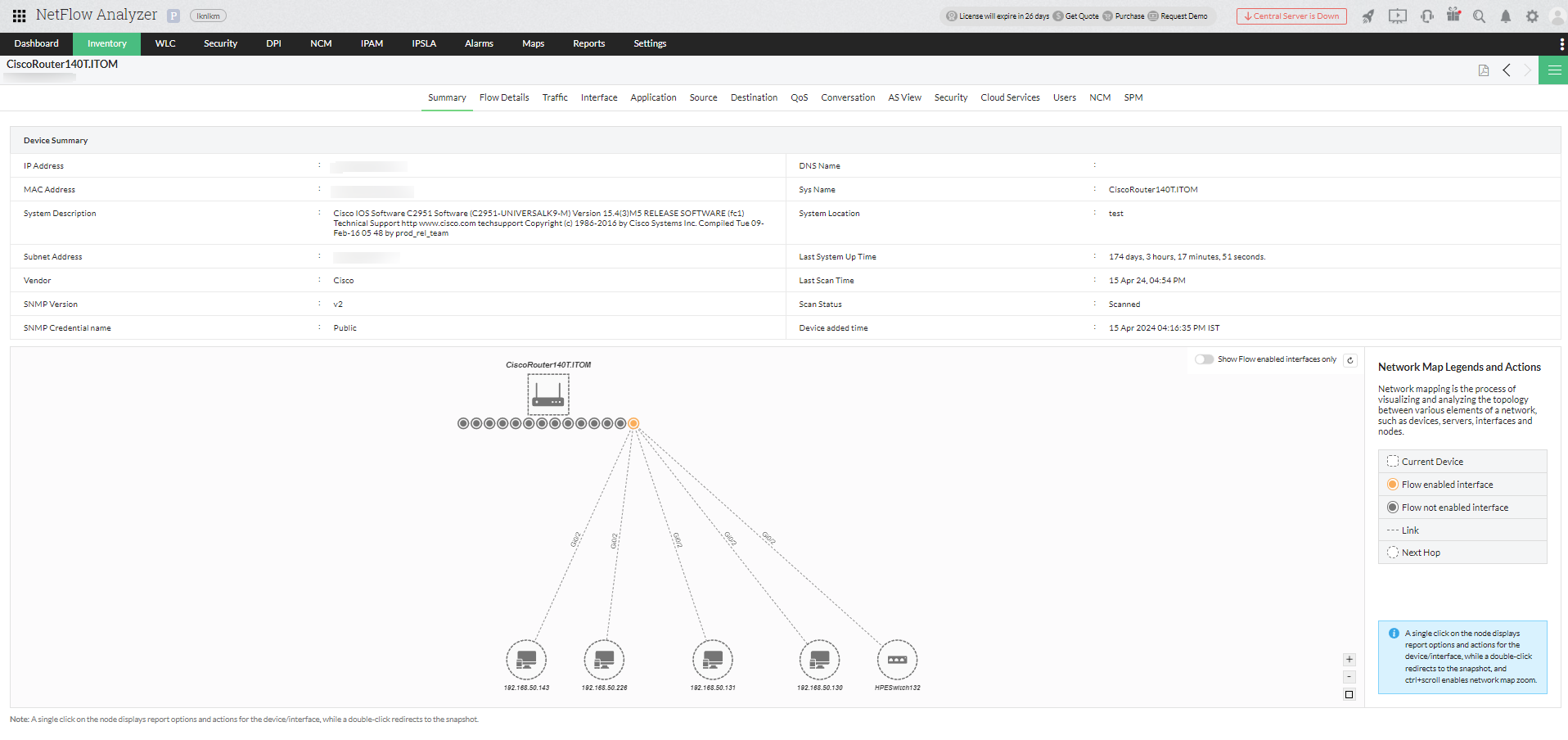Open settings with the gear icon
The image size is (1568, 740).
[x=1532, y=16]
